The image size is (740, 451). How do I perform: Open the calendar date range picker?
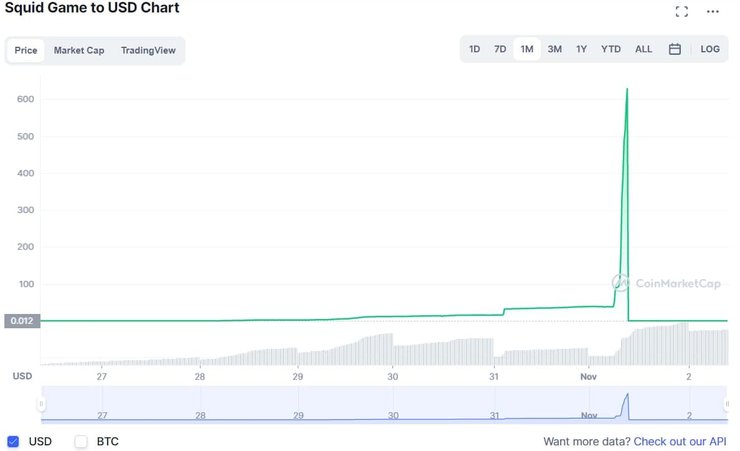tap(675, 49)
